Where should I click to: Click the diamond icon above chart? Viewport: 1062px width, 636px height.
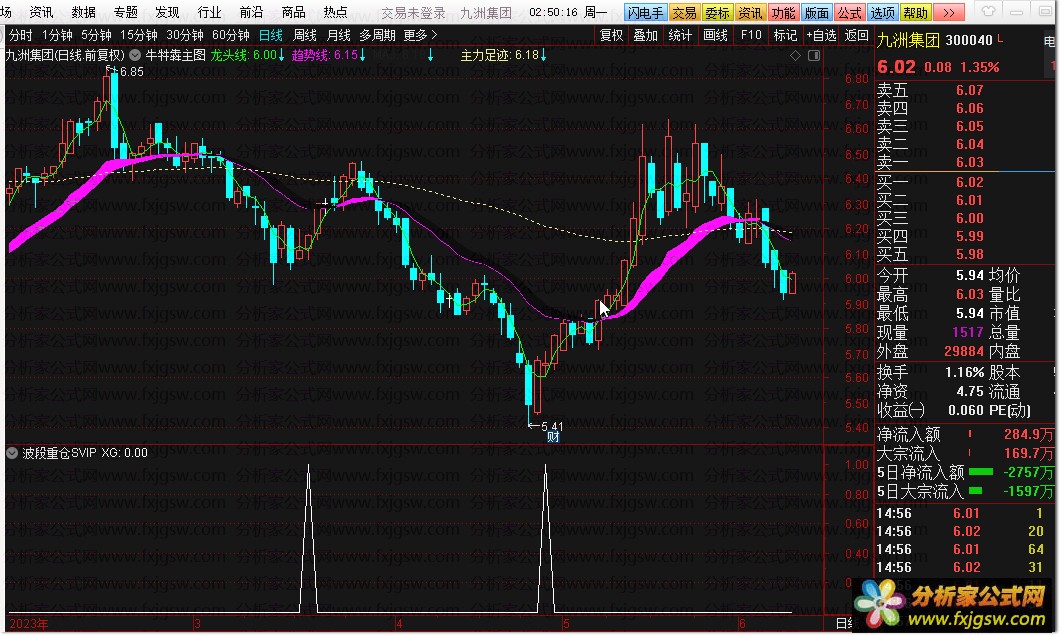[795, 56]
